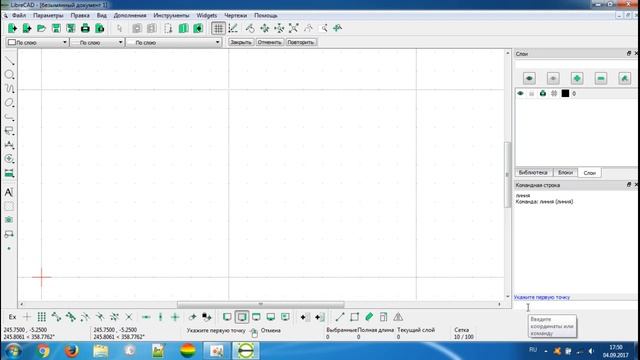Click the Отменить button

(x=269, y=42)
